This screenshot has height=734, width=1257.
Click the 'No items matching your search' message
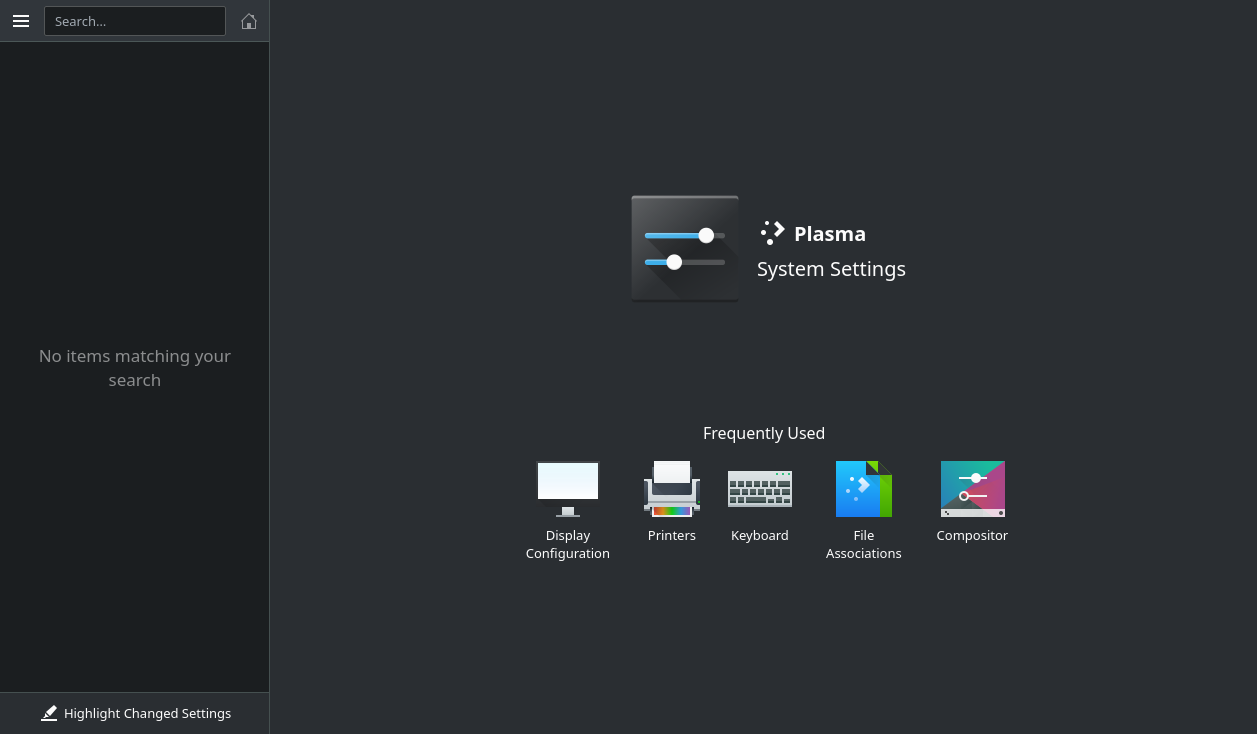(x=135, y=368)
